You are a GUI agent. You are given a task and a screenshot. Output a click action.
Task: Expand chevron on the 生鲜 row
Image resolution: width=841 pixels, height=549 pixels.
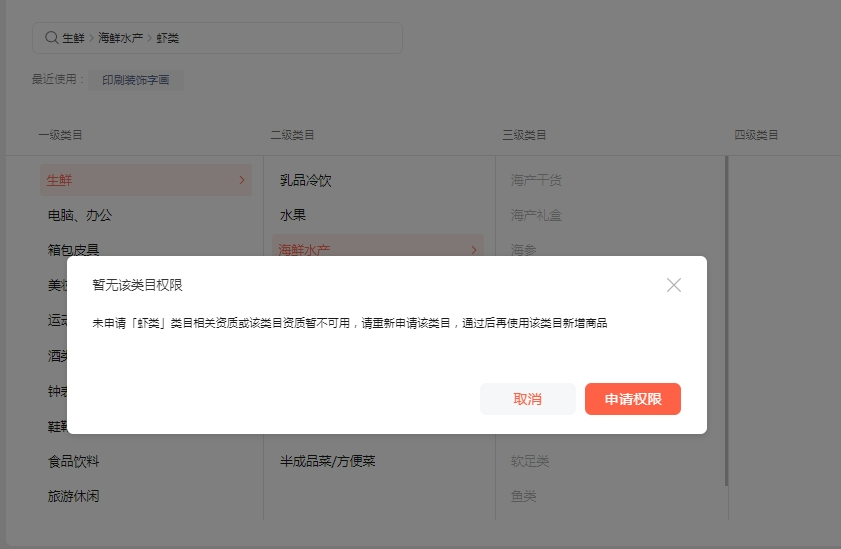pos(242,180)
